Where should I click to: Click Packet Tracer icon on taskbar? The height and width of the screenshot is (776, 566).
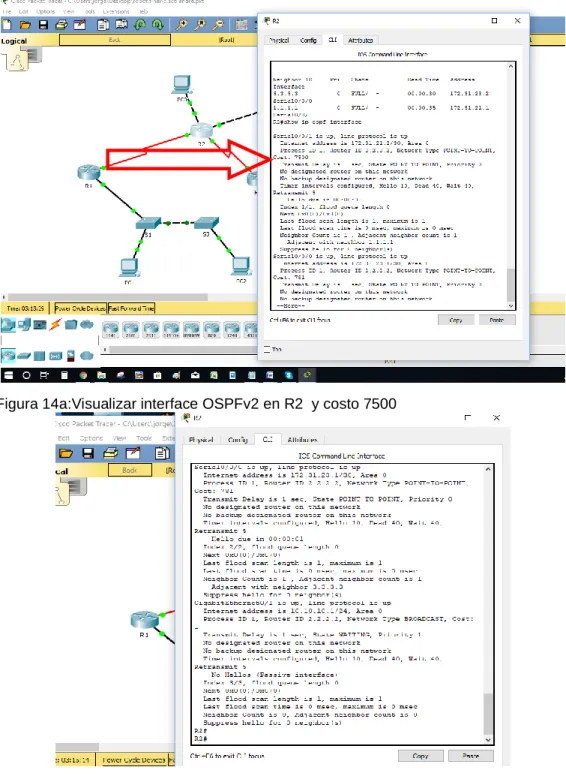point(307,375)
